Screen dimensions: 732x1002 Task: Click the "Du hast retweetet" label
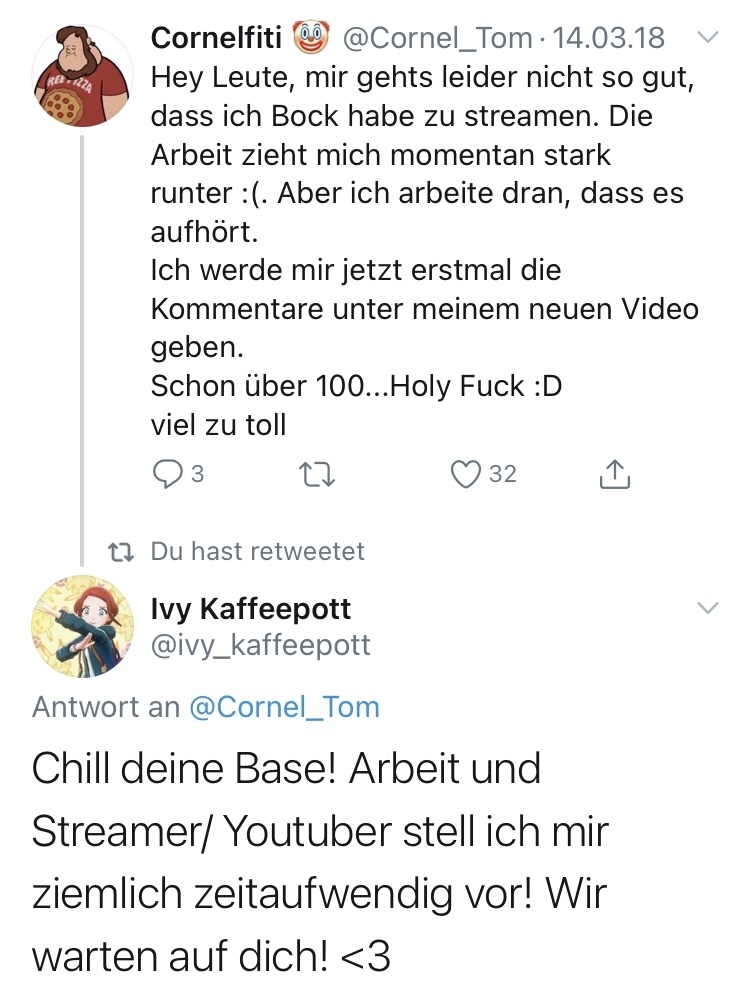[x=257, y=551]
